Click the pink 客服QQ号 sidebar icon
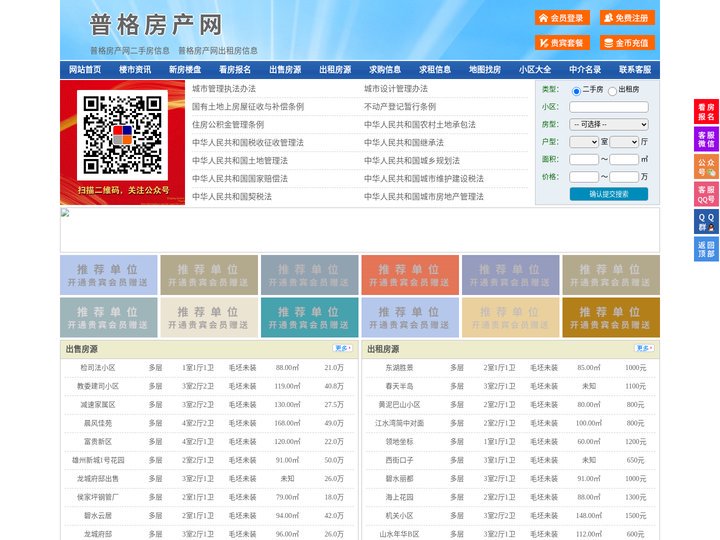 pos(706,194)
